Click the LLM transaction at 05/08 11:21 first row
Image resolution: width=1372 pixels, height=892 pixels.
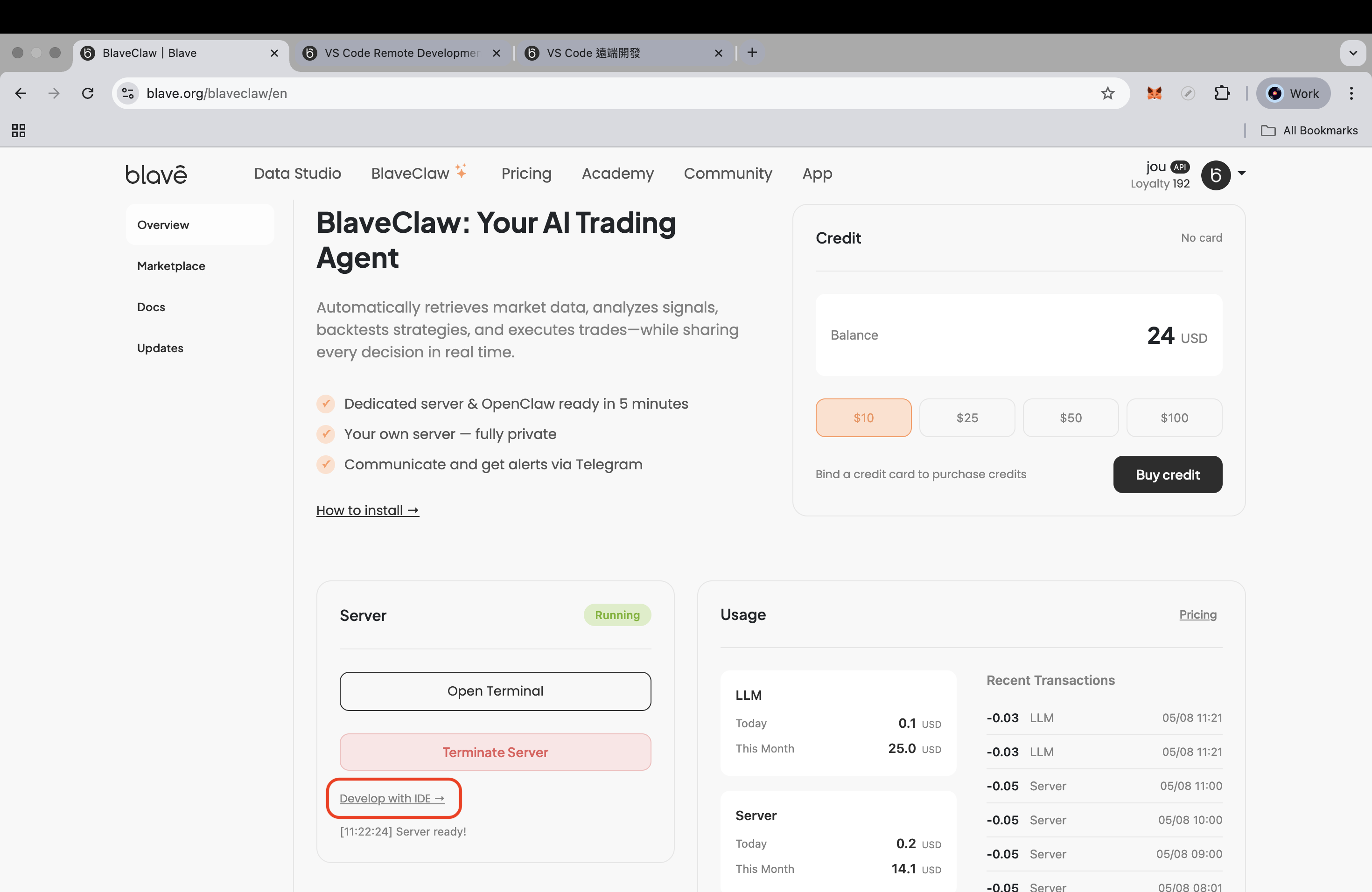(1104, 718)
